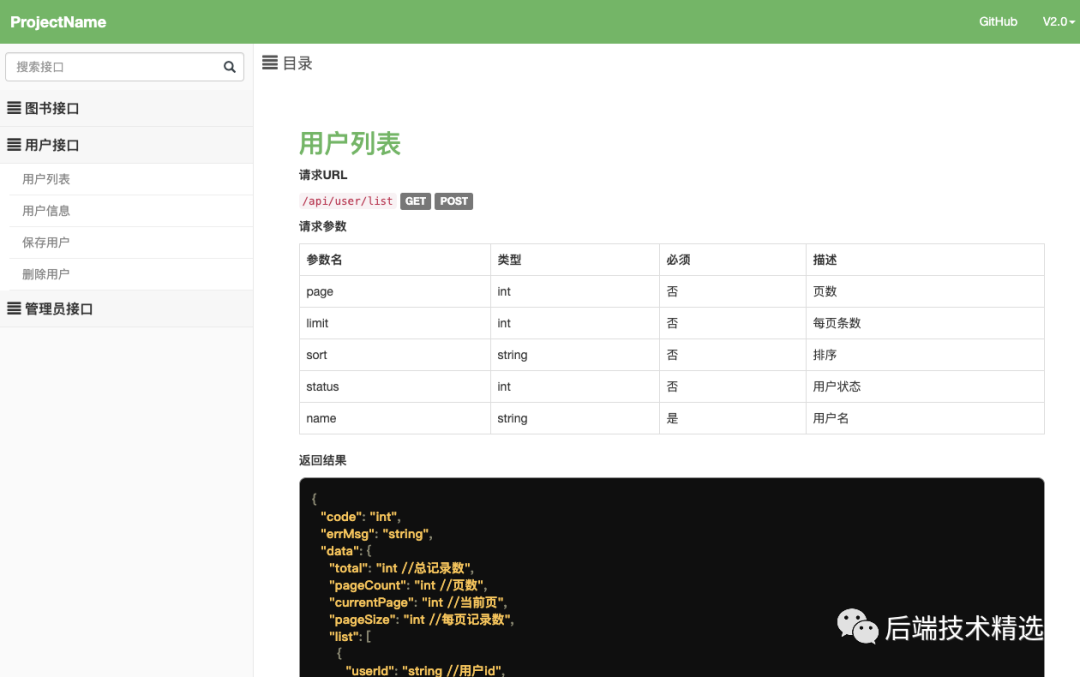Viewport: 1080px width, 677px height.
Task: Open the GitHub link
Action: (x=998, y=21)
